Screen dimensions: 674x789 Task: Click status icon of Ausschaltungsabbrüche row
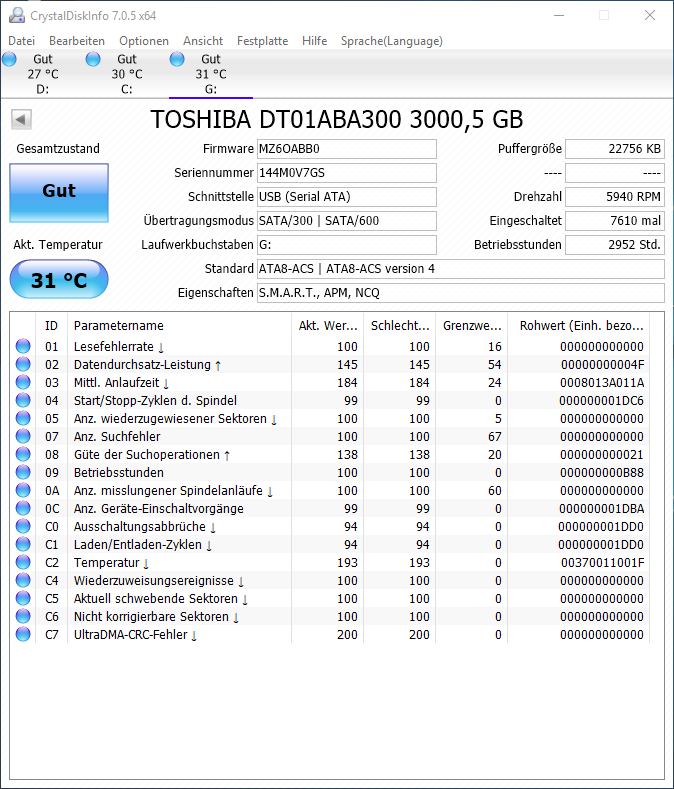23,526
